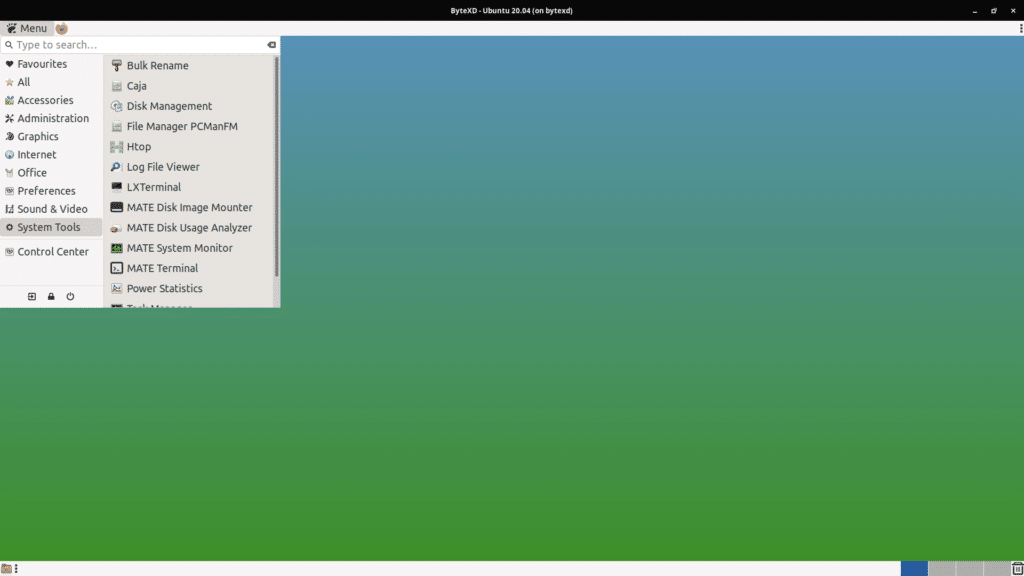
Task: Clear the search field with backspace icon
Action: pos(271,45)
